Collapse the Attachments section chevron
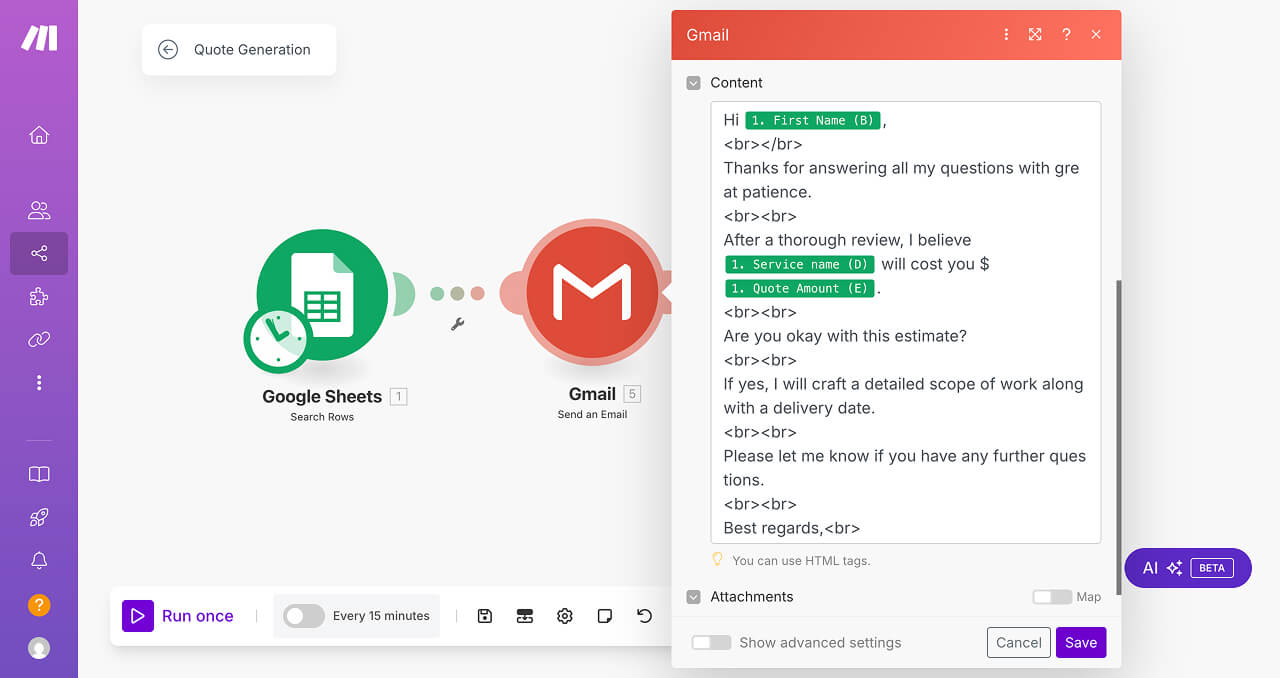Screen dimensions: 1280x678 (x=693, y=597)
